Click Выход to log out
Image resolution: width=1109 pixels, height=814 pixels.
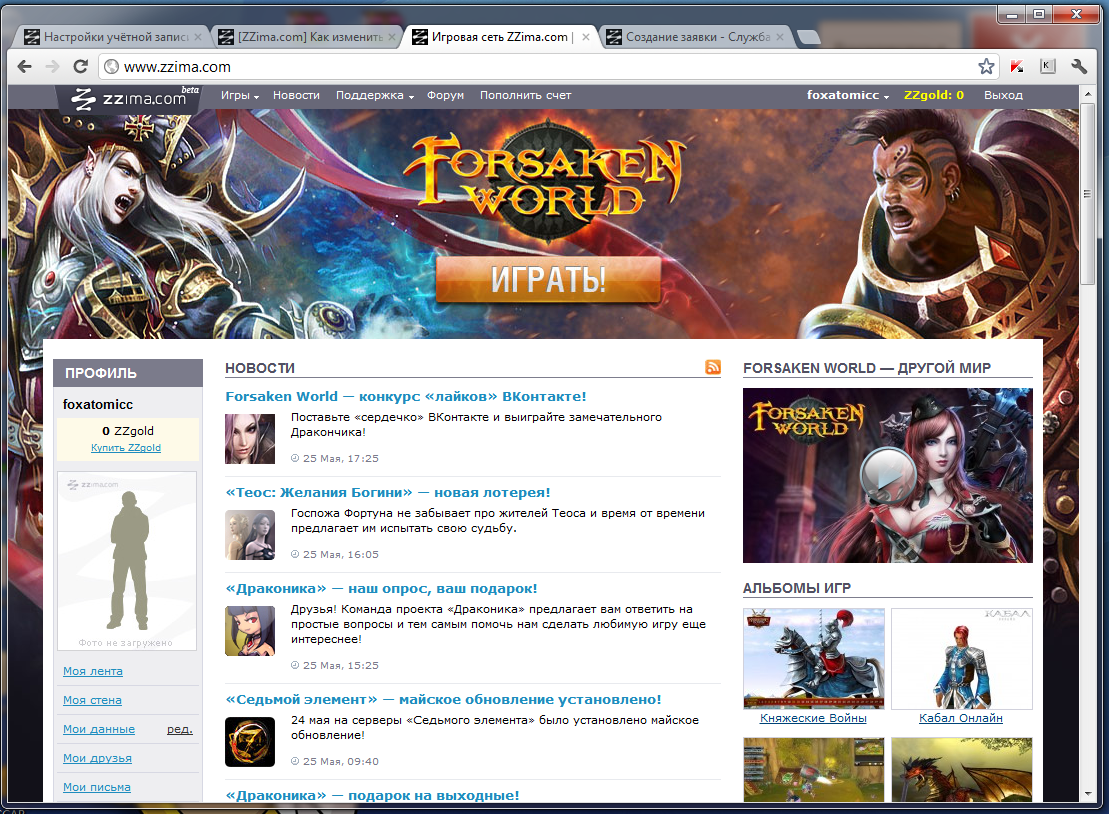pyautogui.click(x=1003, y=95)
